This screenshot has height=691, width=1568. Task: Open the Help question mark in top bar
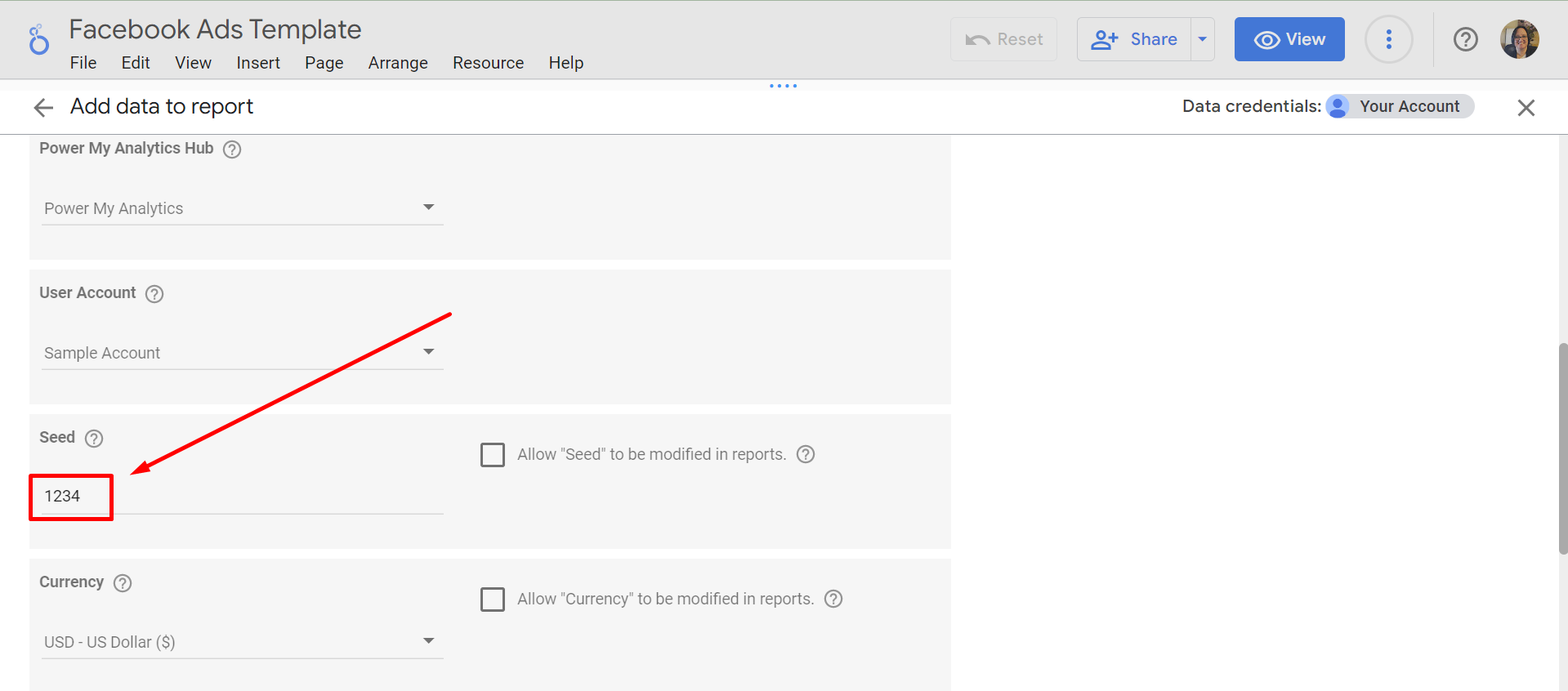coord(1465,39)
